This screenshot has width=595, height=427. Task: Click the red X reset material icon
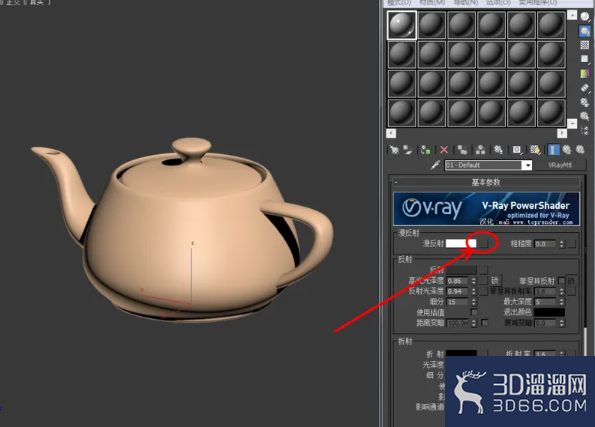[x=444, y=150]
